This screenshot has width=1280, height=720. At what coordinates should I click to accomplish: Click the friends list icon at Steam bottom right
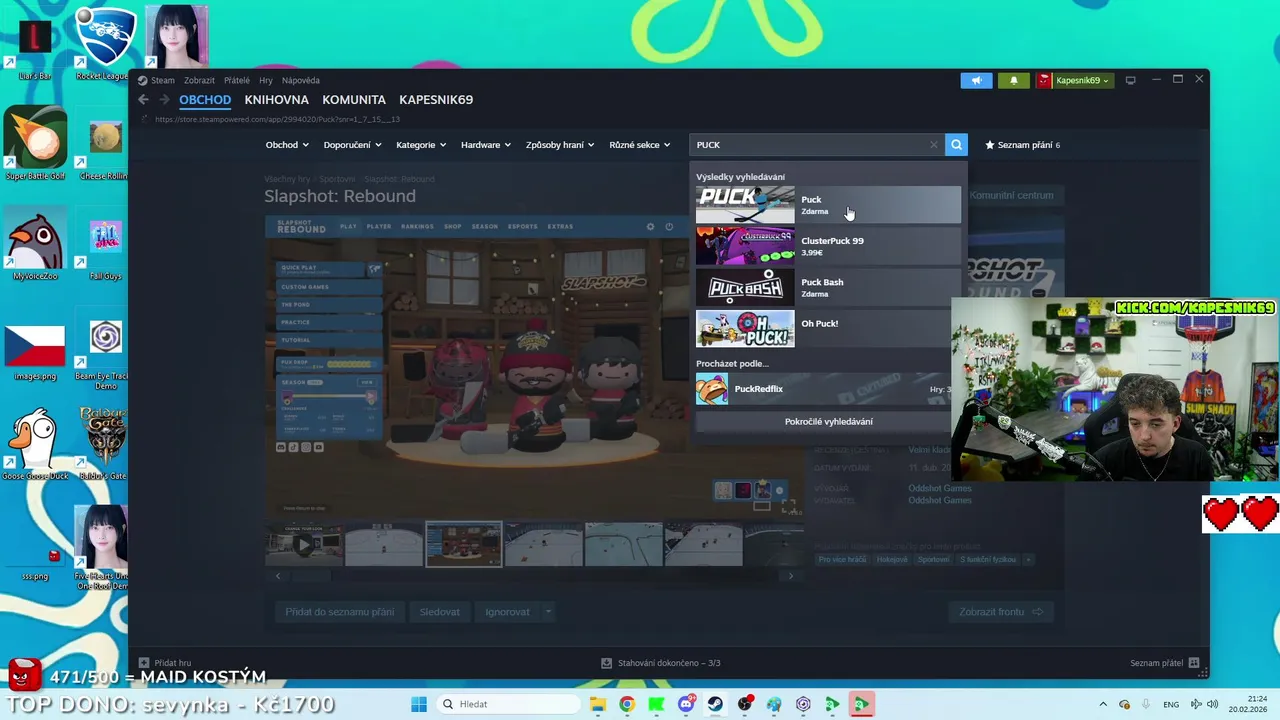tap(1194, 663)
